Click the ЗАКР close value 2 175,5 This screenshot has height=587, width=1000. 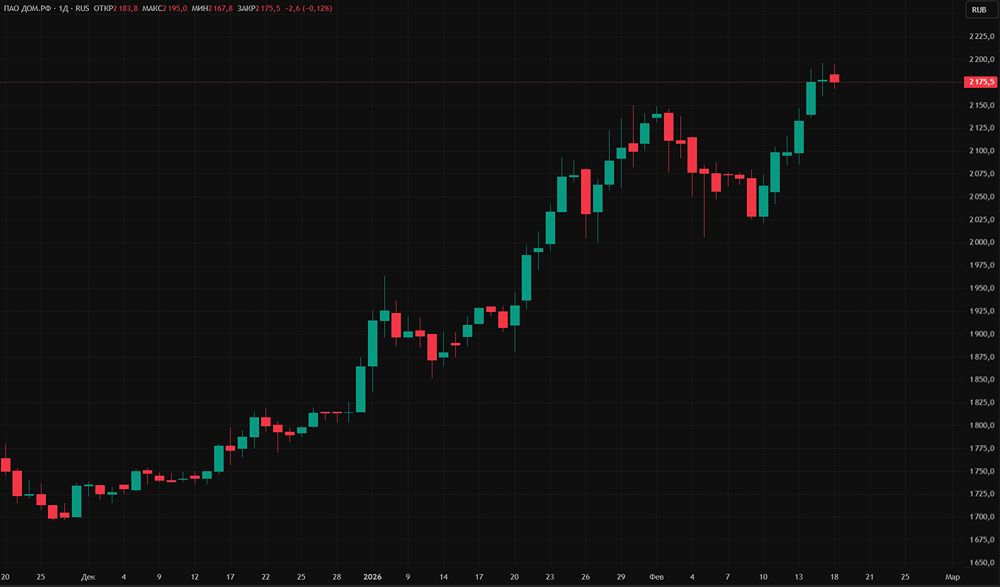268,8
